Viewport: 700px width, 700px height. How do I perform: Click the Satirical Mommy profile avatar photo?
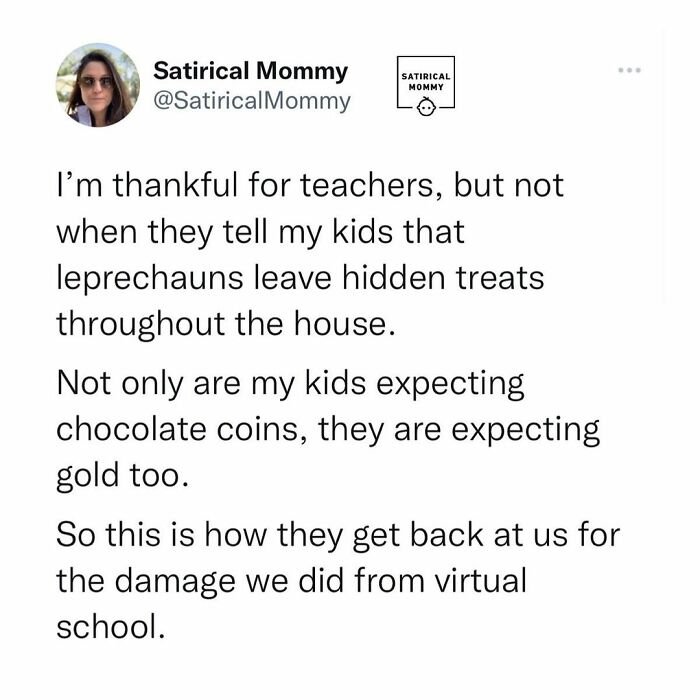98,85
